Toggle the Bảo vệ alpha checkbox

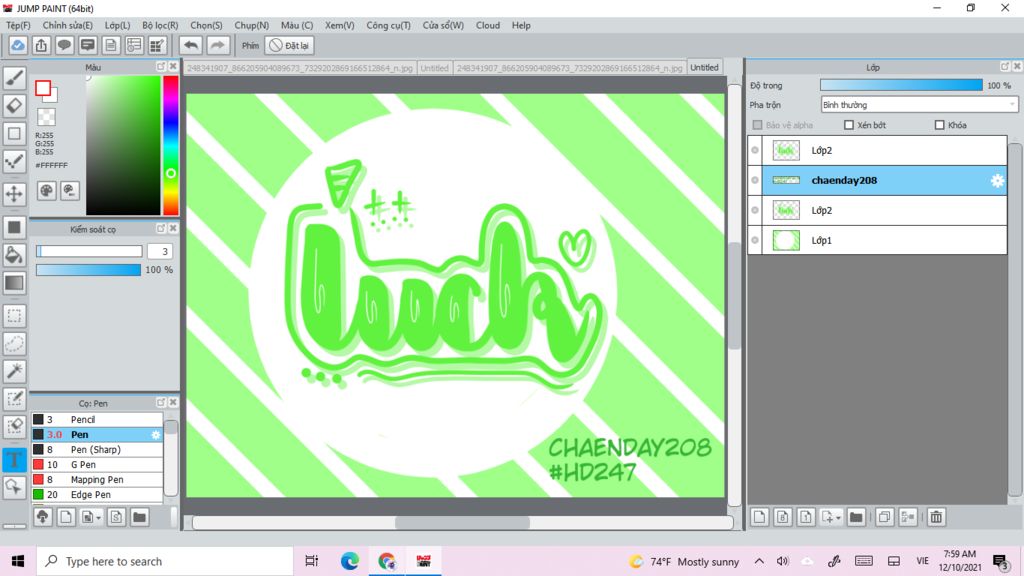(x=758, y=125)
